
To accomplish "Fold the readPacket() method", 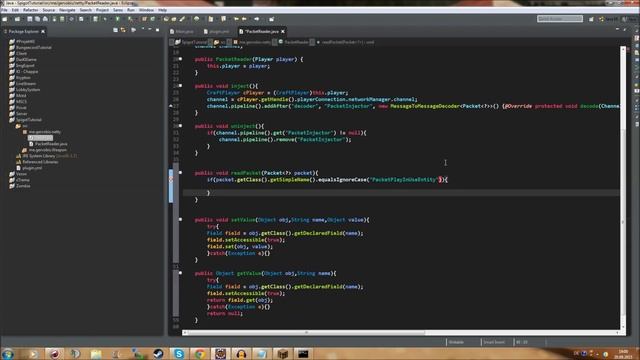I will [180, 173].
